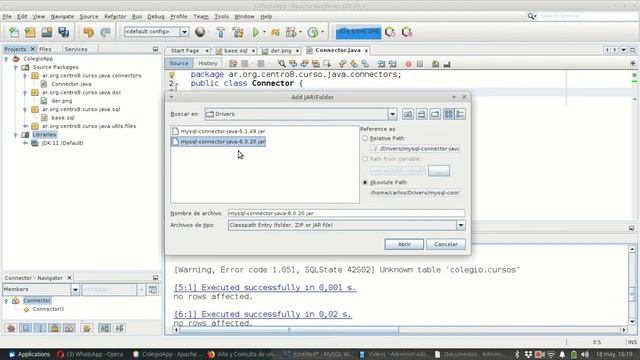Click the Open Project toolbar icon
This screenshot has height=360, width=640.
47,32
